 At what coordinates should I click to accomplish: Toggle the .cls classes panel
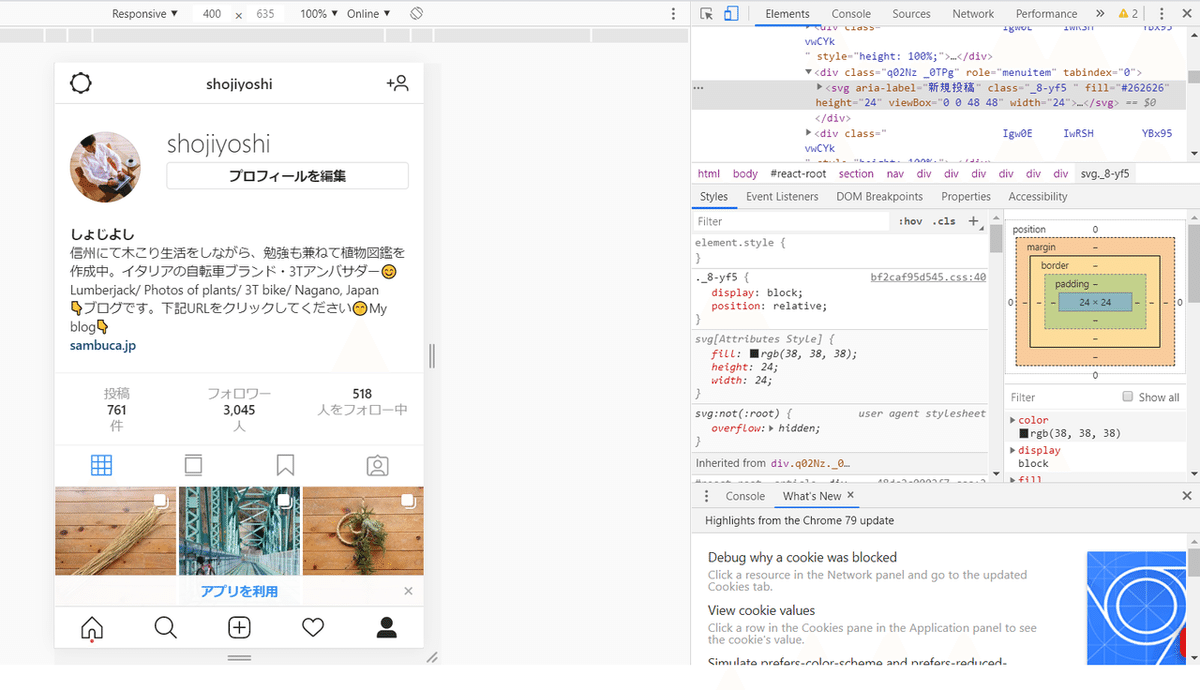[944, 222]
